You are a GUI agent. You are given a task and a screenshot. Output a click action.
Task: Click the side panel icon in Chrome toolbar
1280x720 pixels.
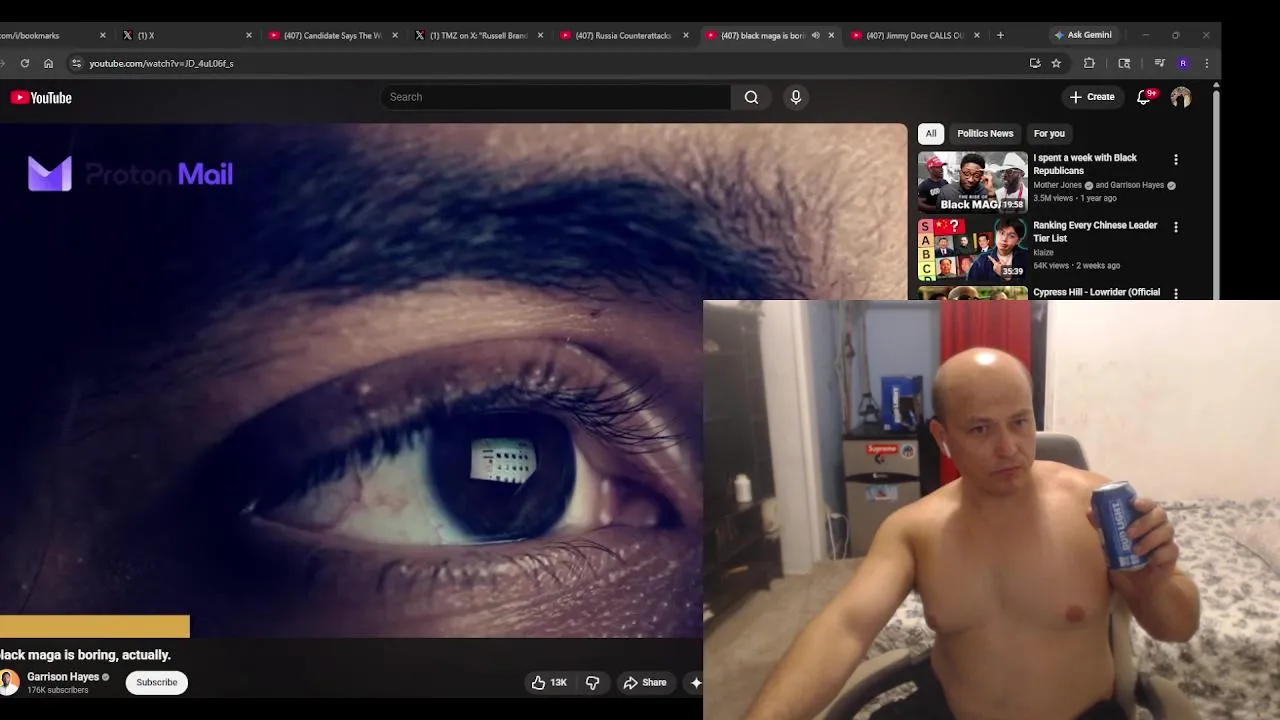point(1124,63)
